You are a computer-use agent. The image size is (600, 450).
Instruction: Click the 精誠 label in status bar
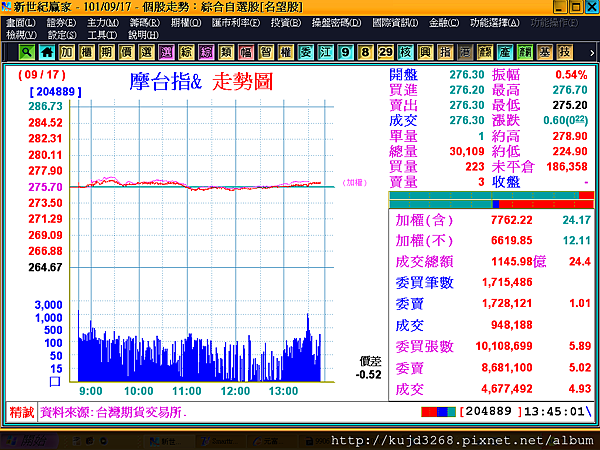click(x=22, y=412)
